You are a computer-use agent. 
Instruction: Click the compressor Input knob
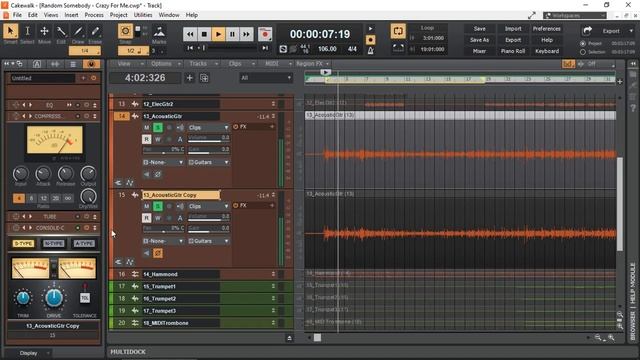[20, 174]
